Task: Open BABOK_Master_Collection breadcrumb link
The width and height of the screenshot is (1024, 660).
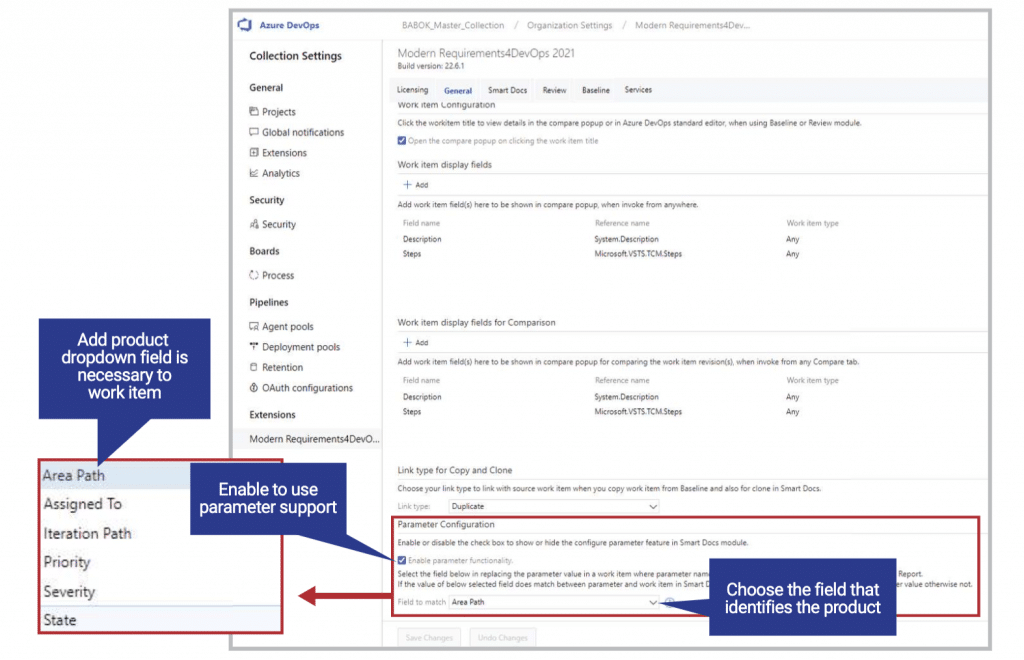Action: coord(453,25)
